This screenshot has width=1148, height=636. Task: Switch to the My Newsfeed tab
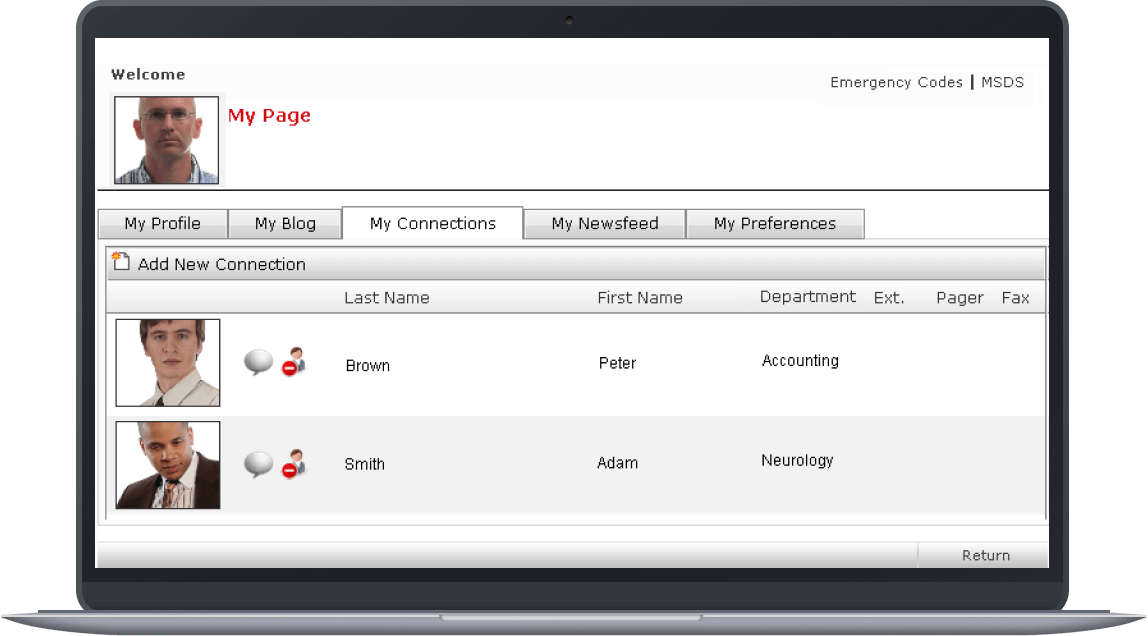pyautogui.click(x=603, y=223)
